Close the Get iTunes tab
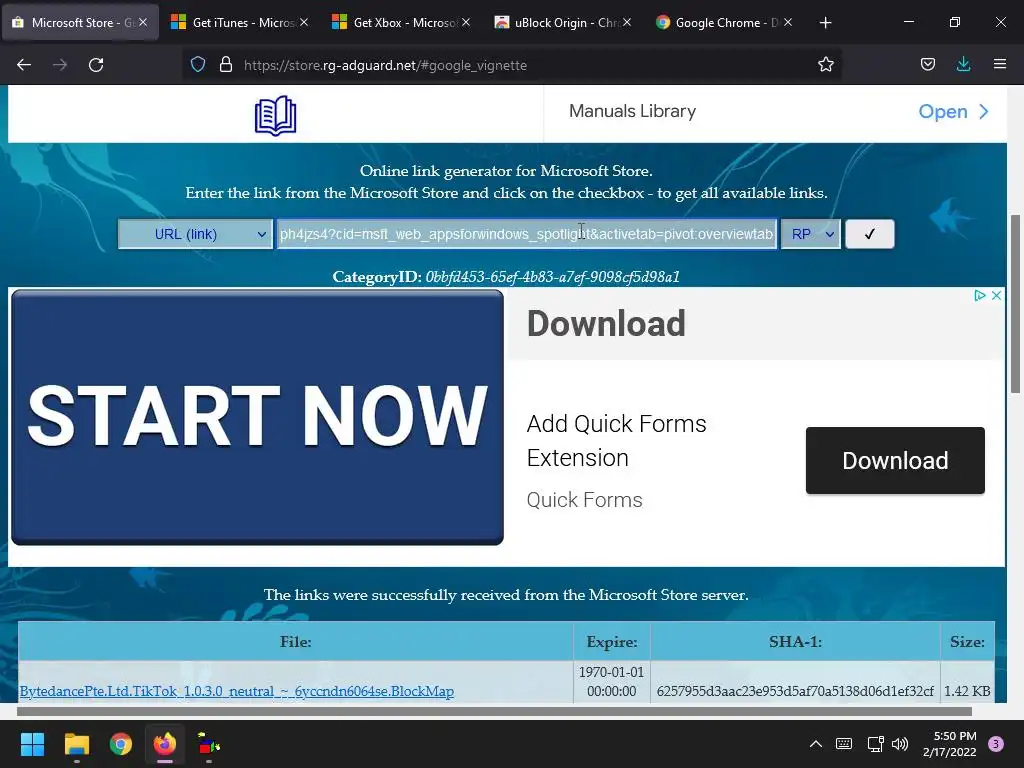 point(304,22)
